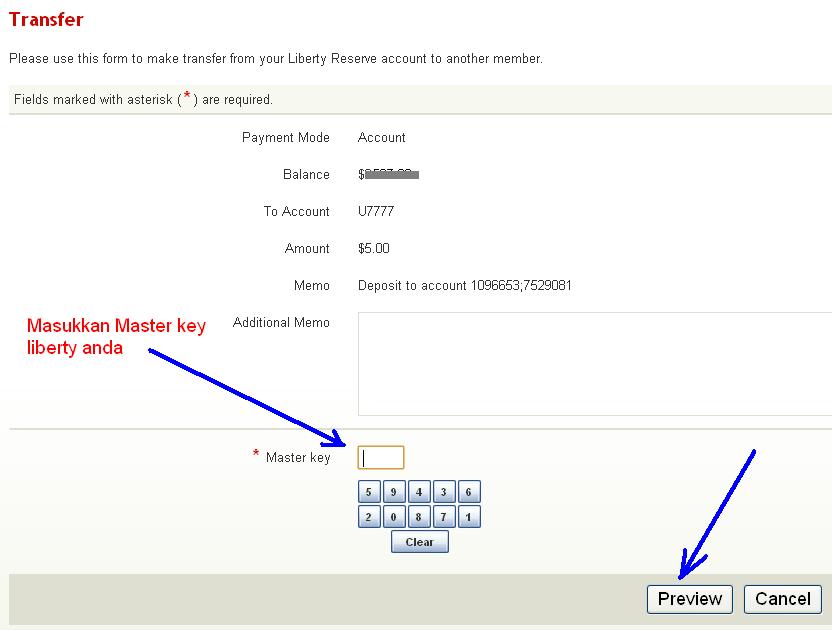Click the Master key field label

[x=298, y=458]
